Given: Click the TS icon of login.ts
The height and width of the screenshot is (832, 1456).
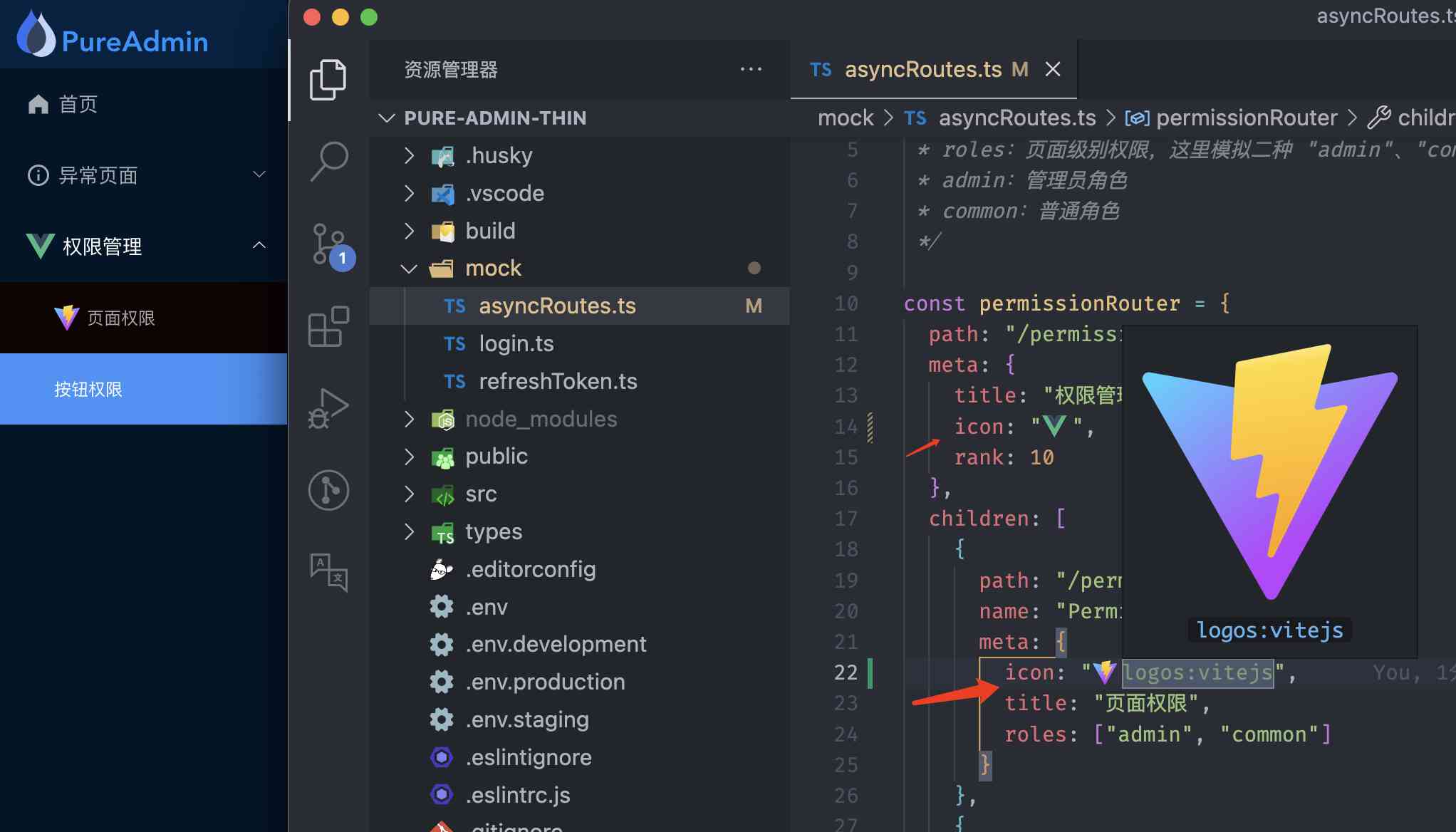Looking at the screenshot, I should click(x=454, y=344).
